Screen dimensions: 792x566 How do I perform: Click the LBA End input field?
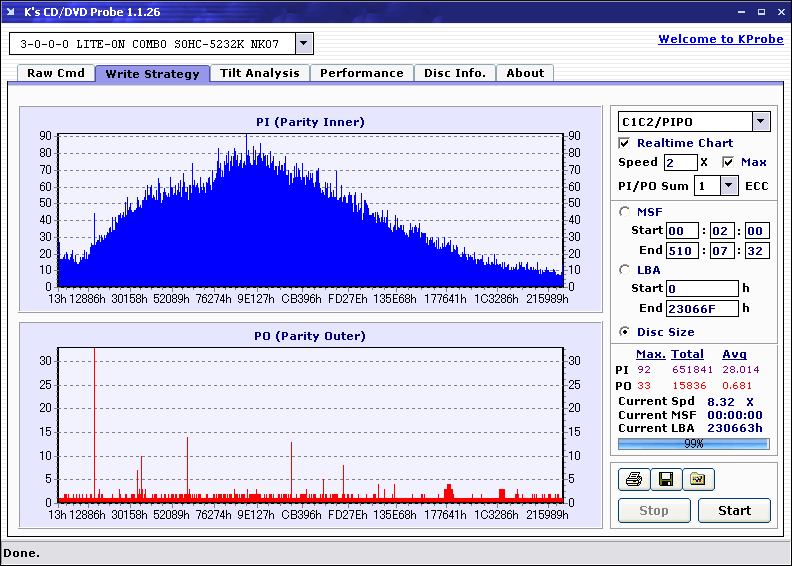pyautogui.click(x=703, y=309)
